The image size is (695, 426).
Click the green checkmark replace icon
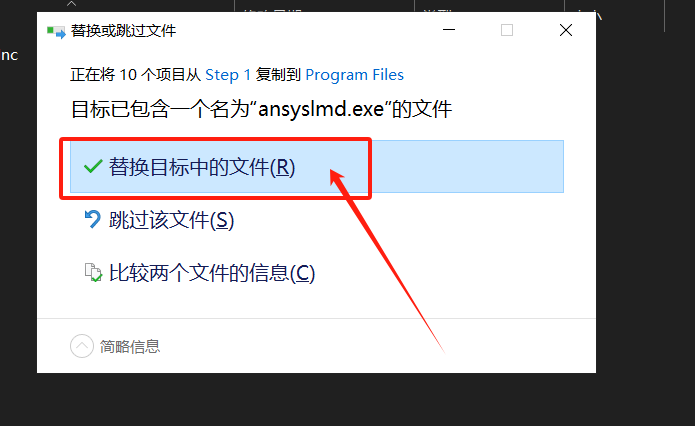point(93,167)
